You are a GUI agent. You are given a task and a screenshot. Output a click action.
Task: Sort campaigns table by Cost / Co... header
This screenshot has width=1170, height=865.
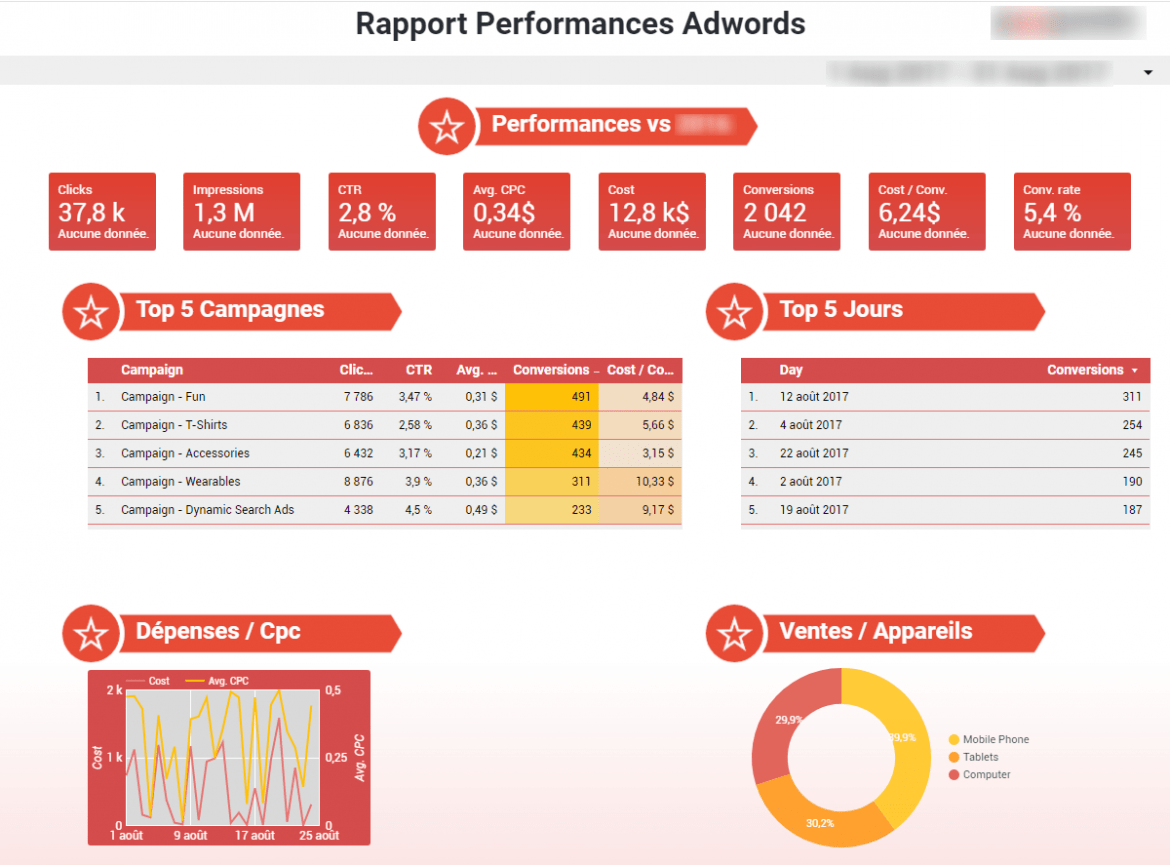[640, 370]
